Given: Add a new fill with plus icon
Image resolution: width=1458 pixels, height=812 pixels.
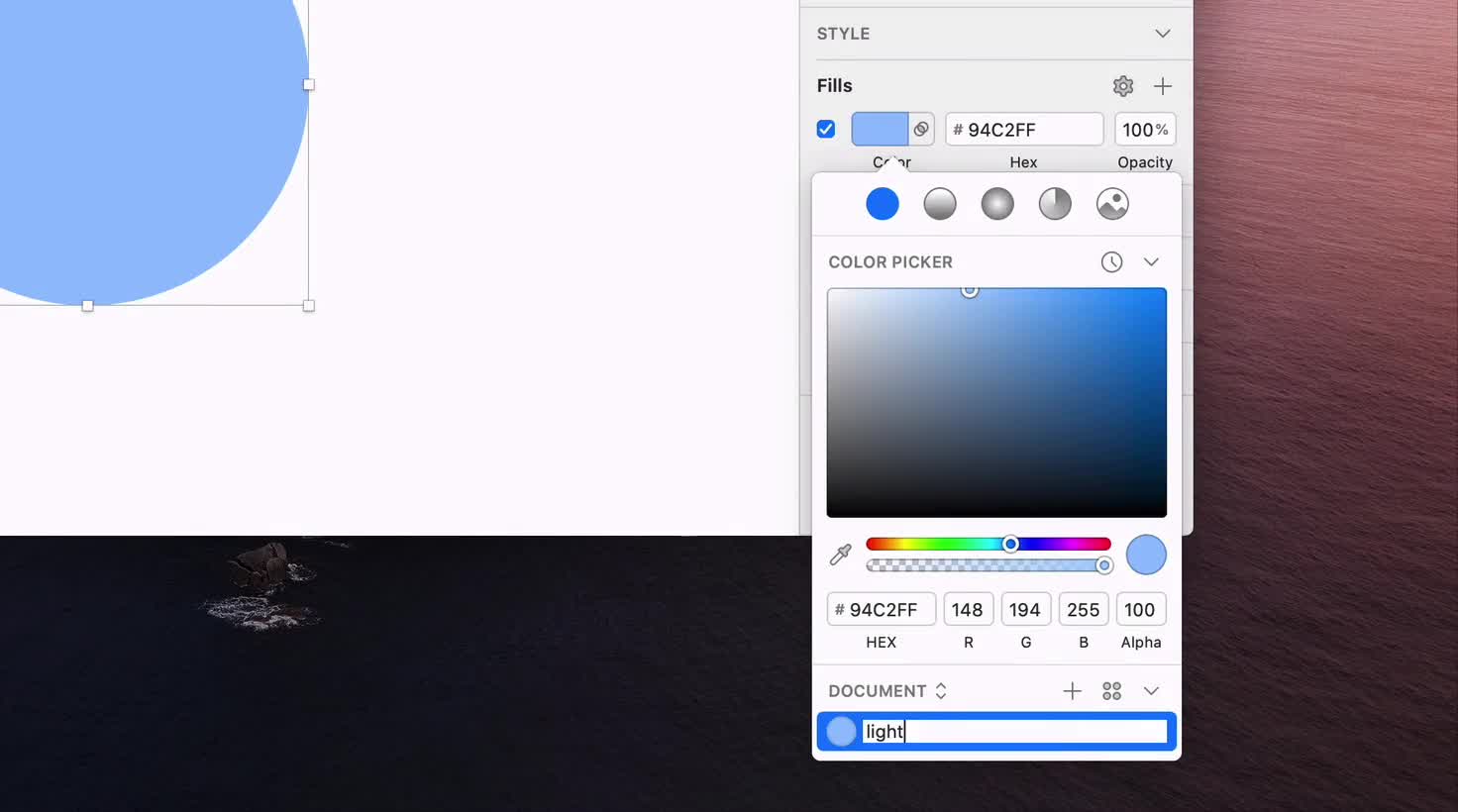Looking at the screenshot, I should (x=1163, y=86).
